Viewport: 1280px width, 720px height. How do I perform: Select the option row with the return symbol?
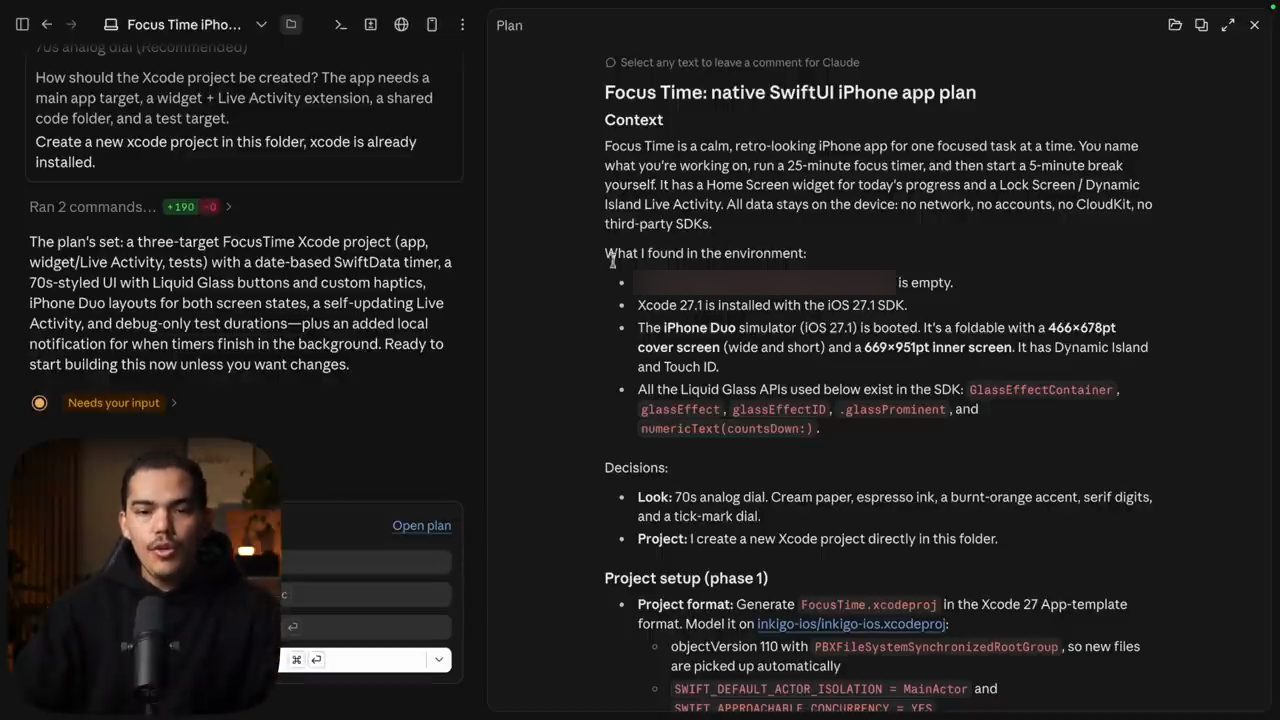pyautogui.click(x=366, y=627)
